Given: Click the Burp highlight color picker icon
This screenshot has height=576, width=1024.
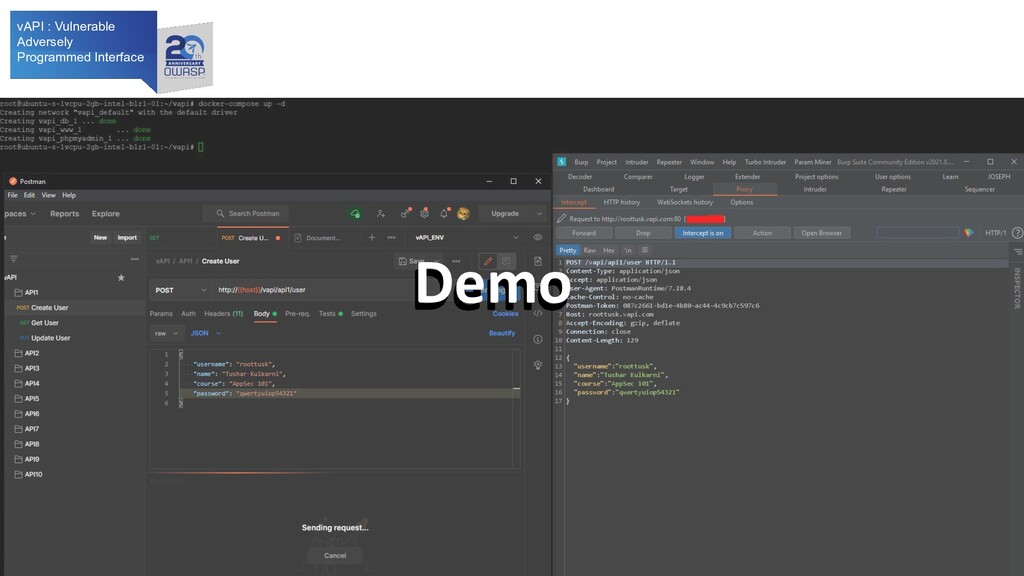Looking at the screenshot, I should (968, 233).
